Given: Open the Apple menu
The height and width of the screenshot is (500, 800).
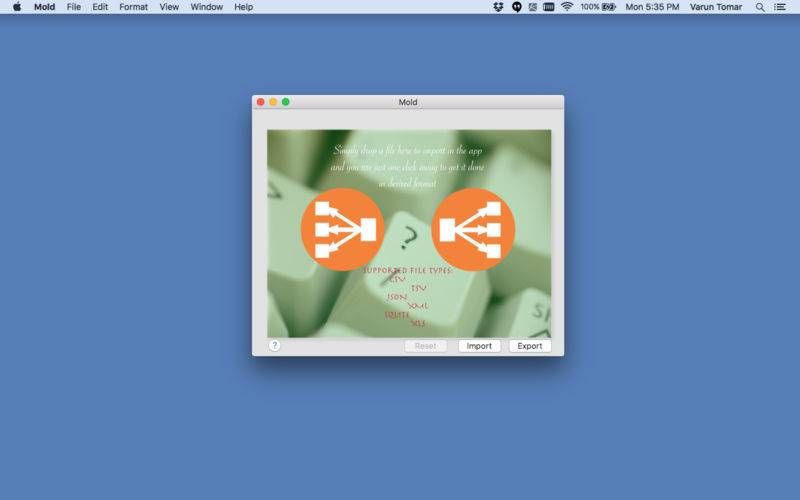Looking at the screenshot, I should coord(17,7).
